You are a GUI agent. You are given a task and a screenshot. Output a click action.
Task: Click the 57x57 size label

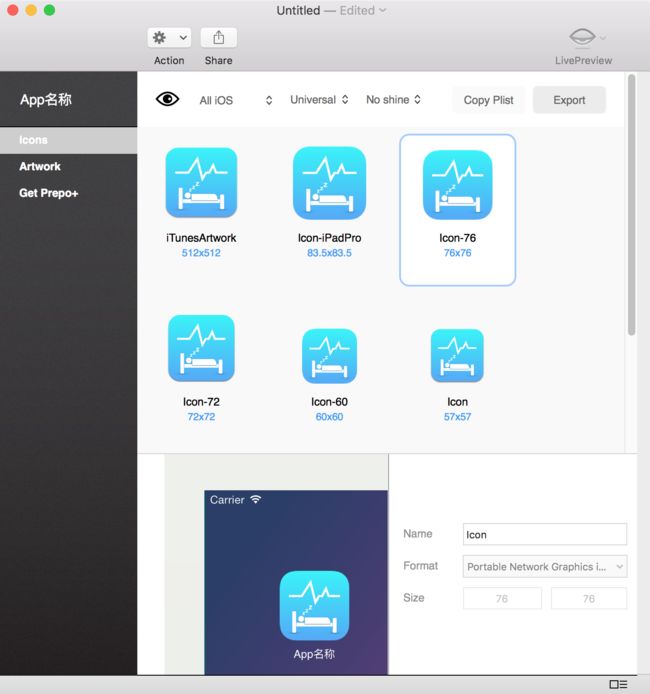458,417
